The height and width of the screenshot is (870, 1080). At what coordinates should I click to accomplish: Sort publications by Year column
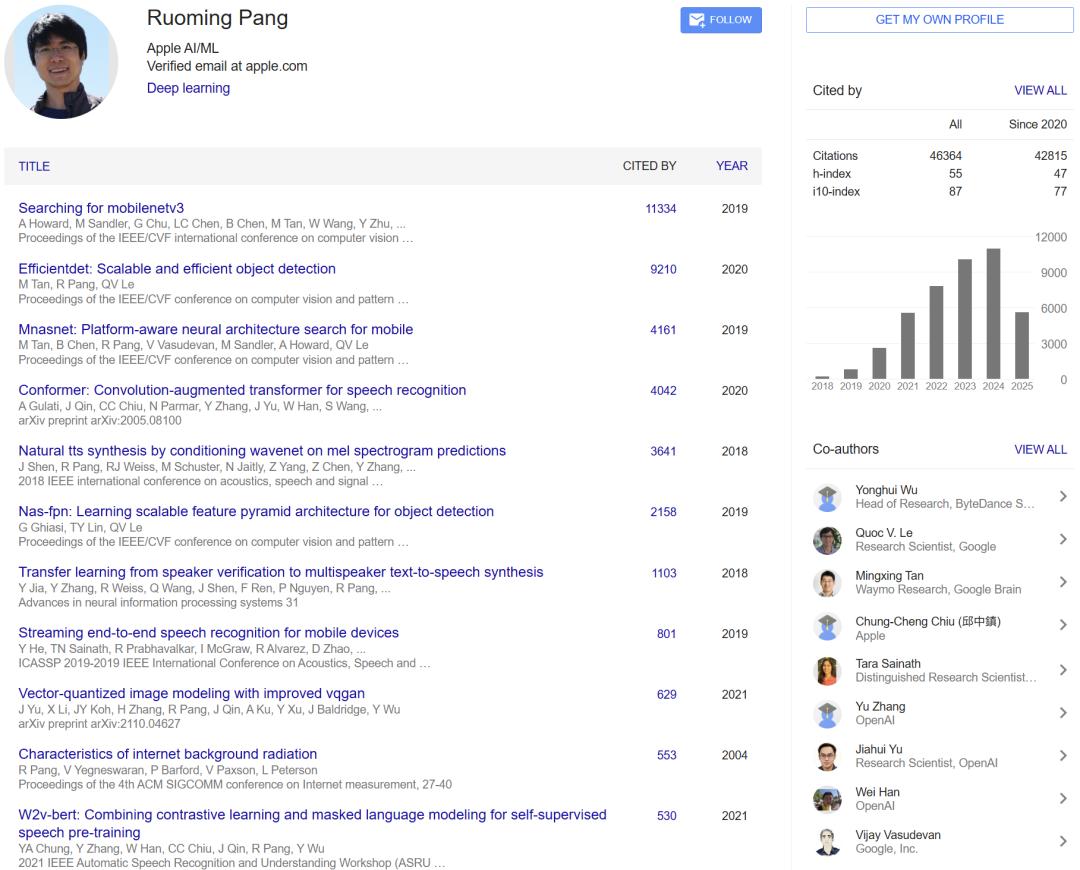(731, 166)
